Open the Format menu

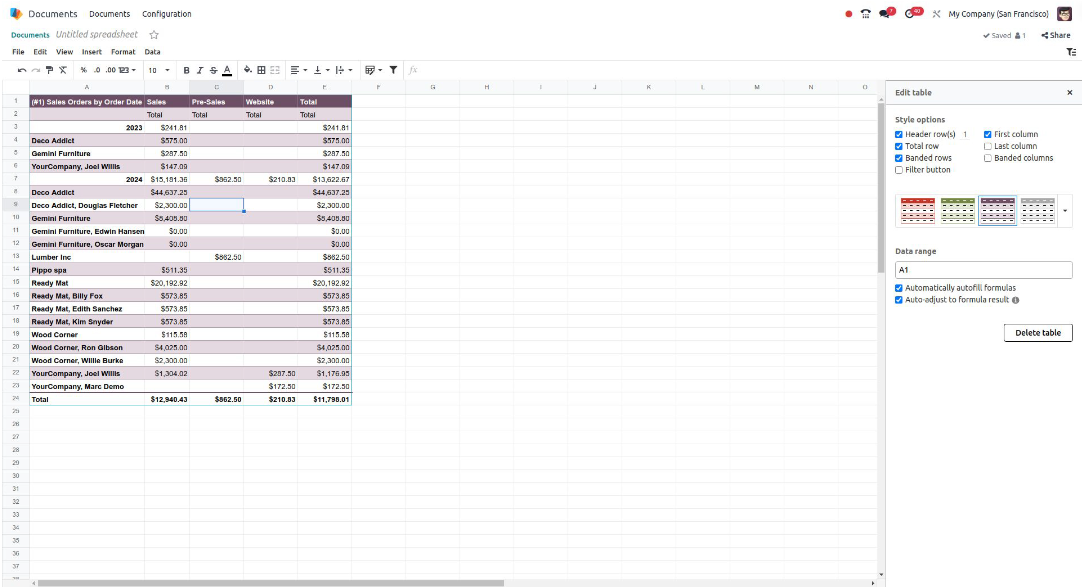coord(123,52)
